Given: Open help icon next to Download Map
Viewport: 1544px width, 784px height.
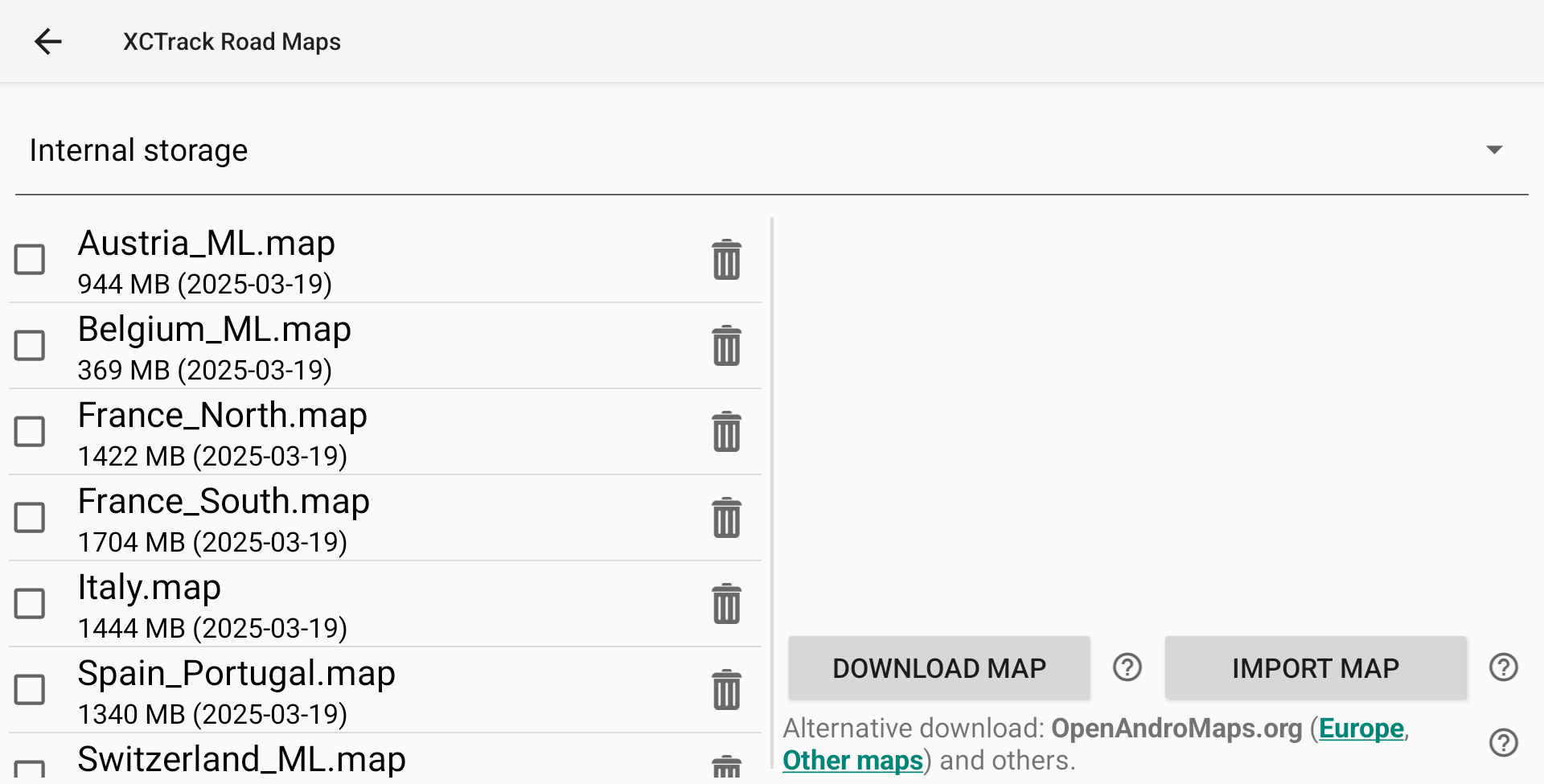Looking at the screenshot, I should click(1127, 667).
